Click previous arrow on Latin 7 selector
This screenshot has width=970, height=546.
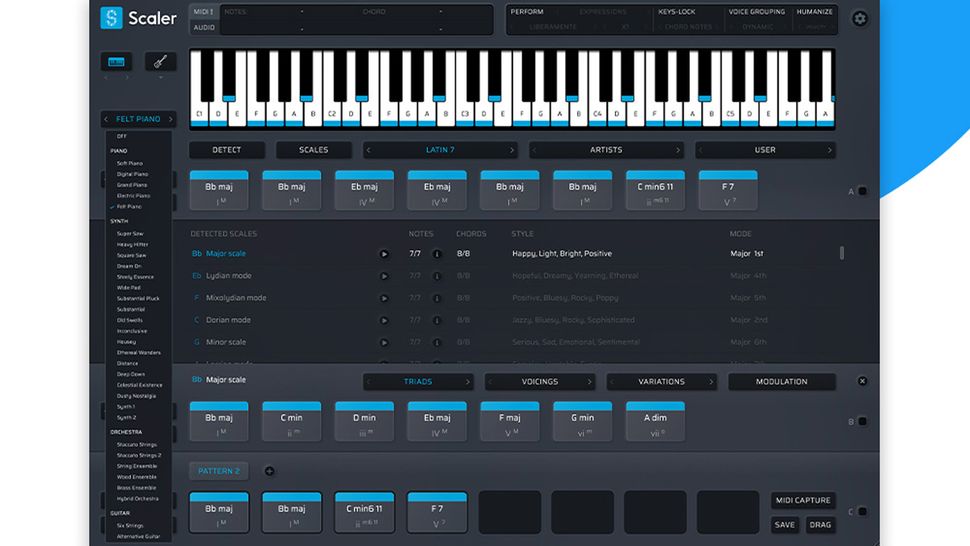(369, 150)
